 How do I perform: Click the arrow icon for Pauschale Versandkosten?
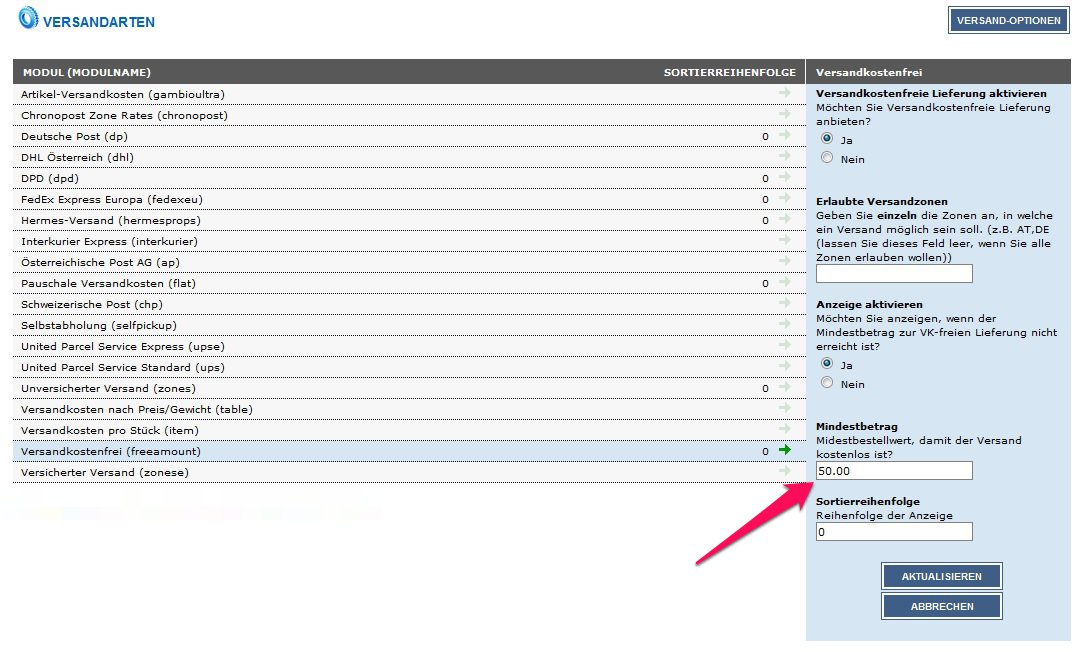tap(785, 282)
